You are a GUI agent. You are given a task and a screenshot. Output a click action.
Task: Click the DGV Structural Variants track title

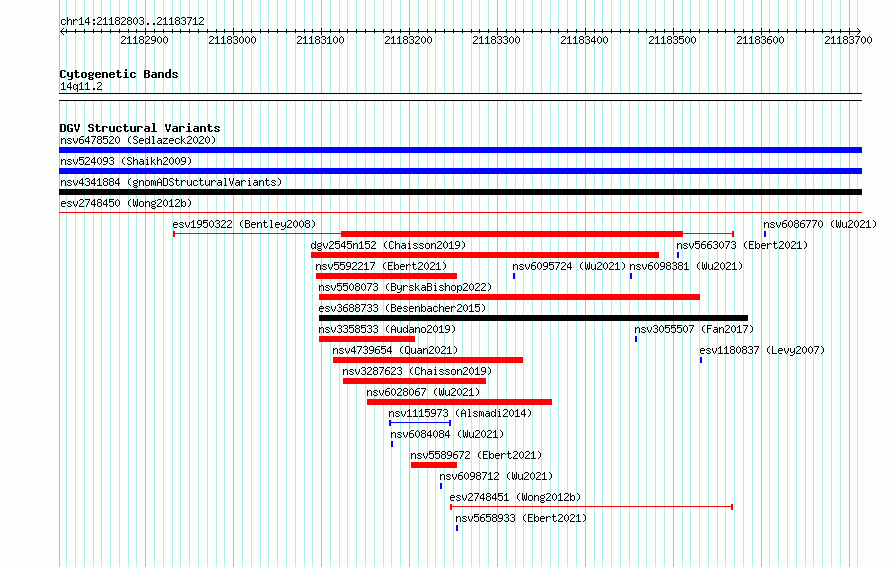pyautogui.click(x=140, y=128)
